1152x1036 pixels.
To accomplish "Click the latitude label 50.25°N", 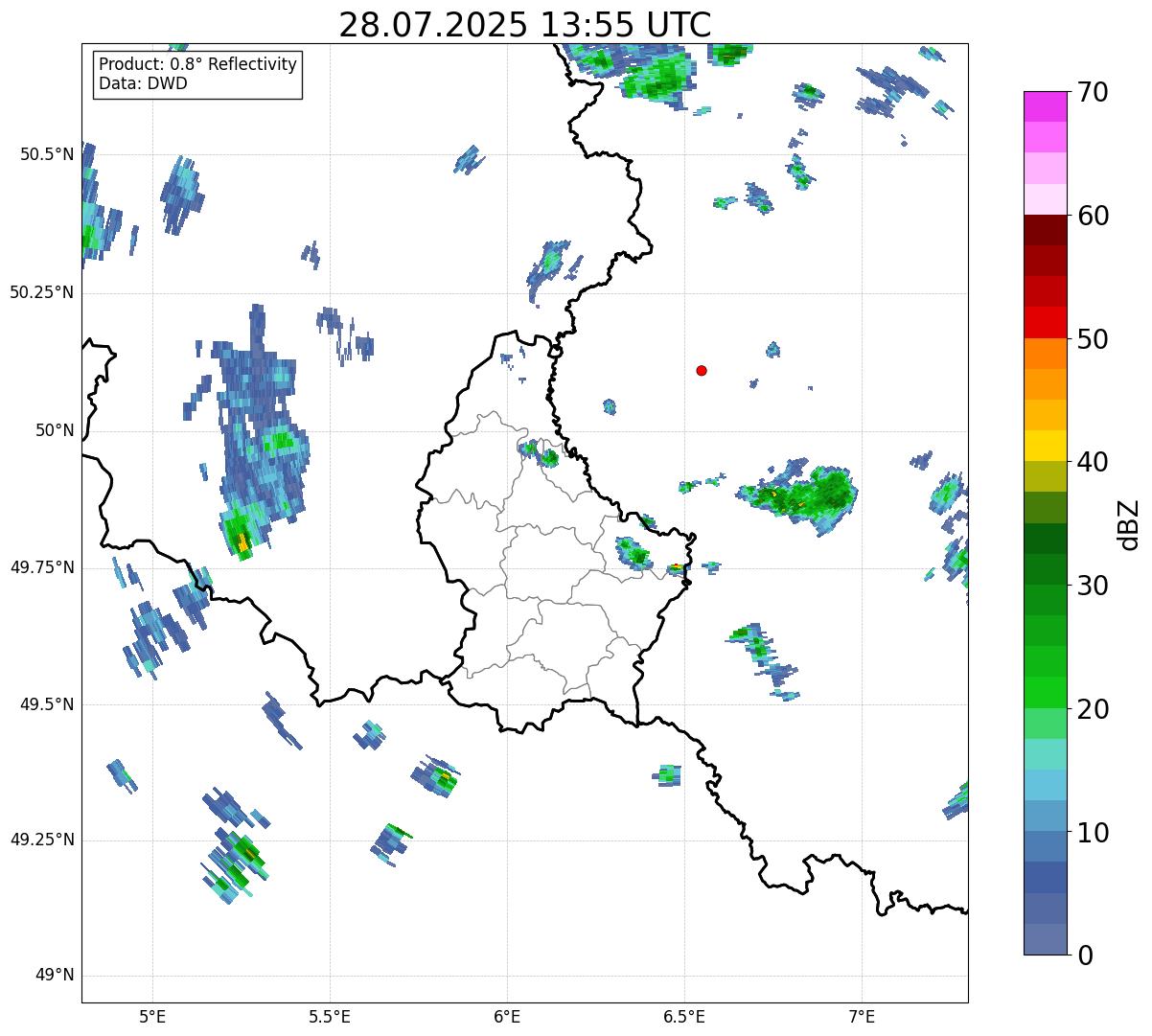I will (x=42, y=292).
